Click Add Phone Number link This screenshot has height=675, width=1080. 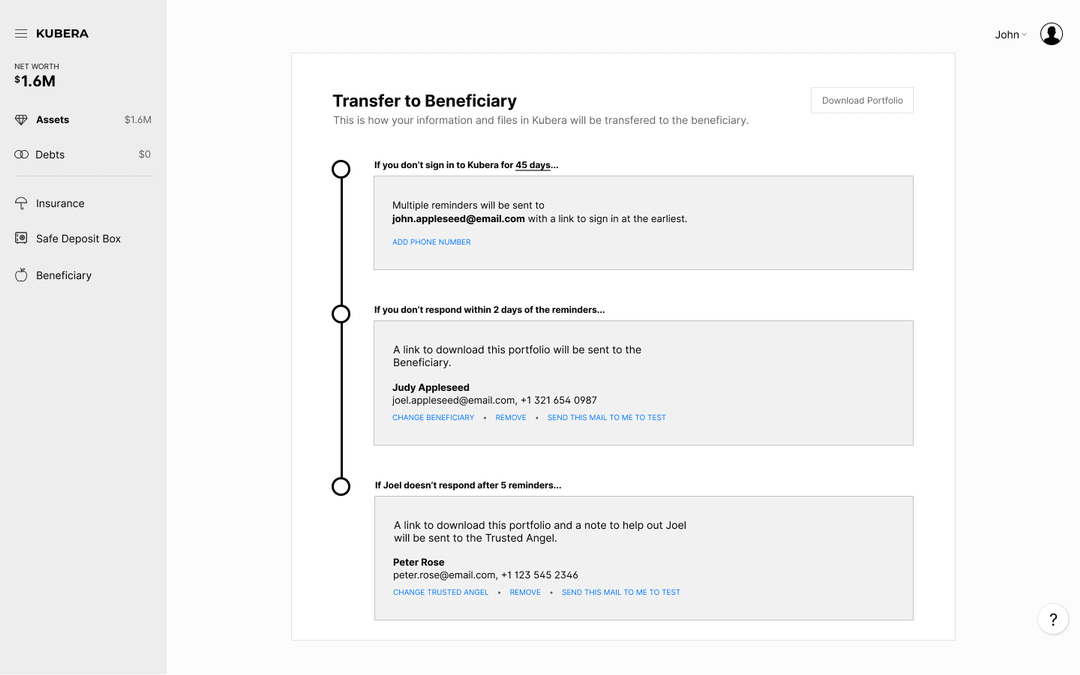click(x=431, y=242)
